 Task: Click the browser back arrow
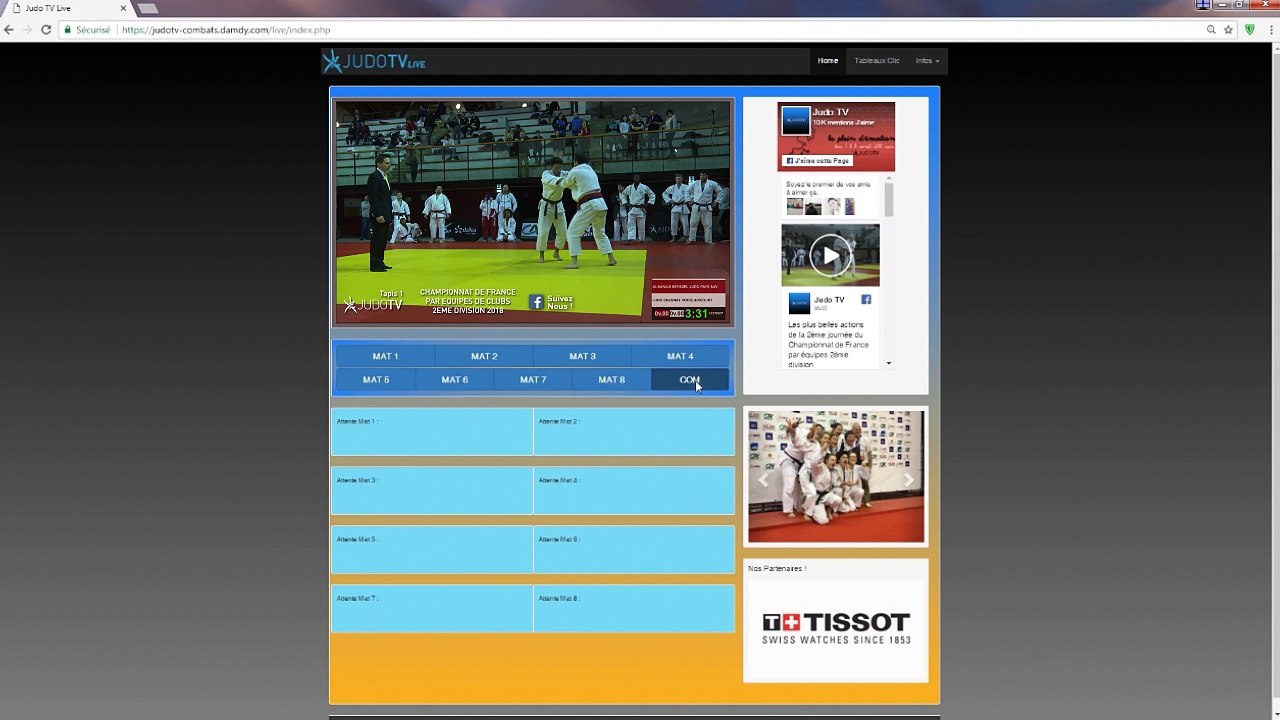point(9,30)
